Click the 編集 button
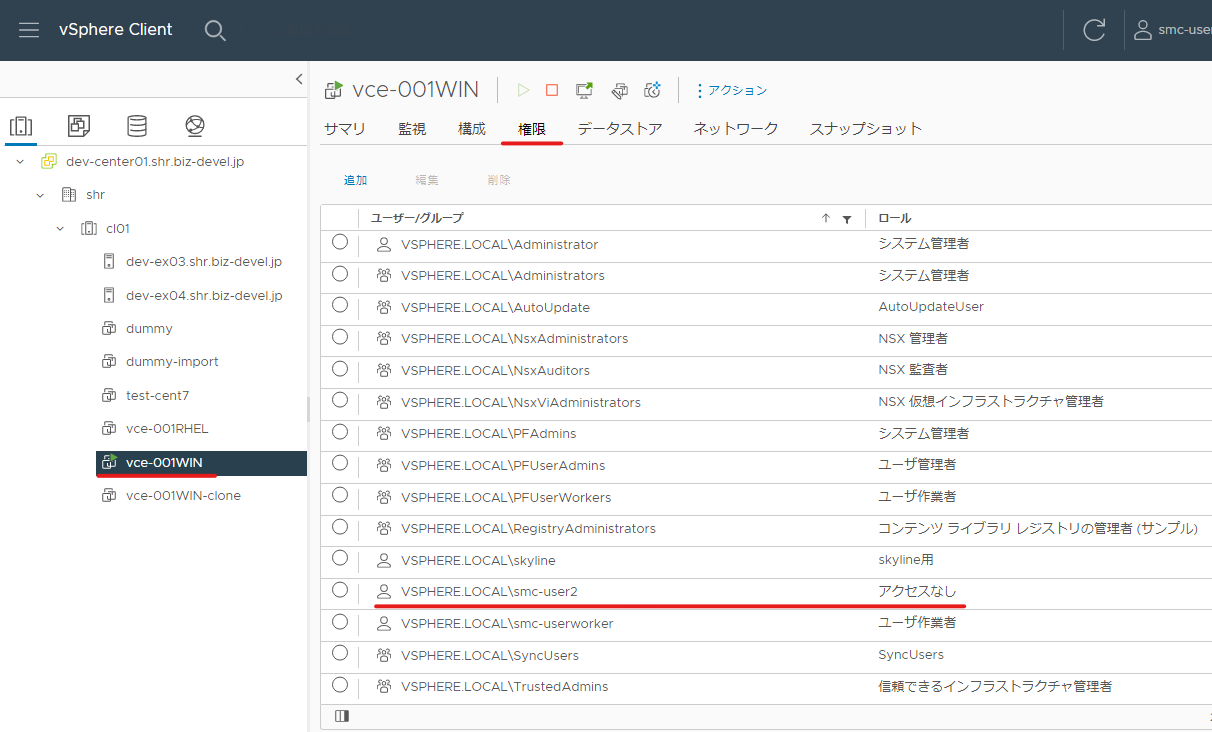Viewport: 1212px width, 732px height. (x=427, y=180)
